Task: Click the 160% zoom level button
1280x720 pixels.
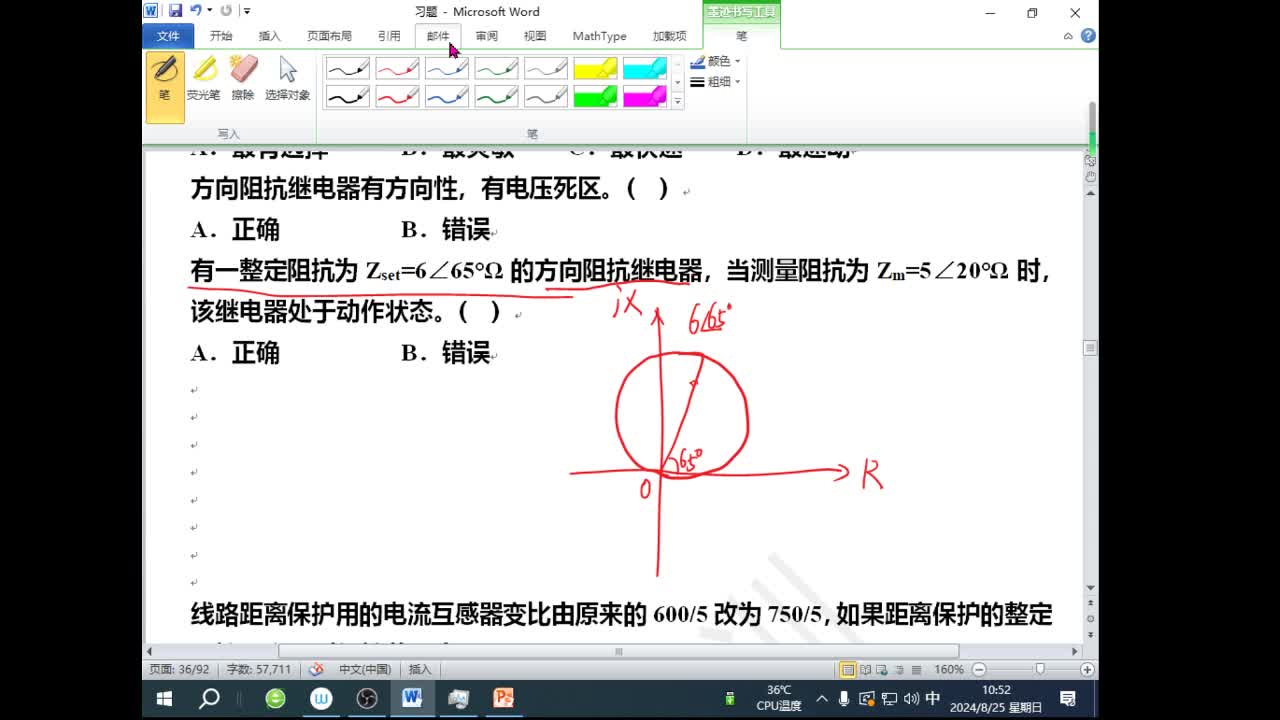Action: tap(948, 669)
